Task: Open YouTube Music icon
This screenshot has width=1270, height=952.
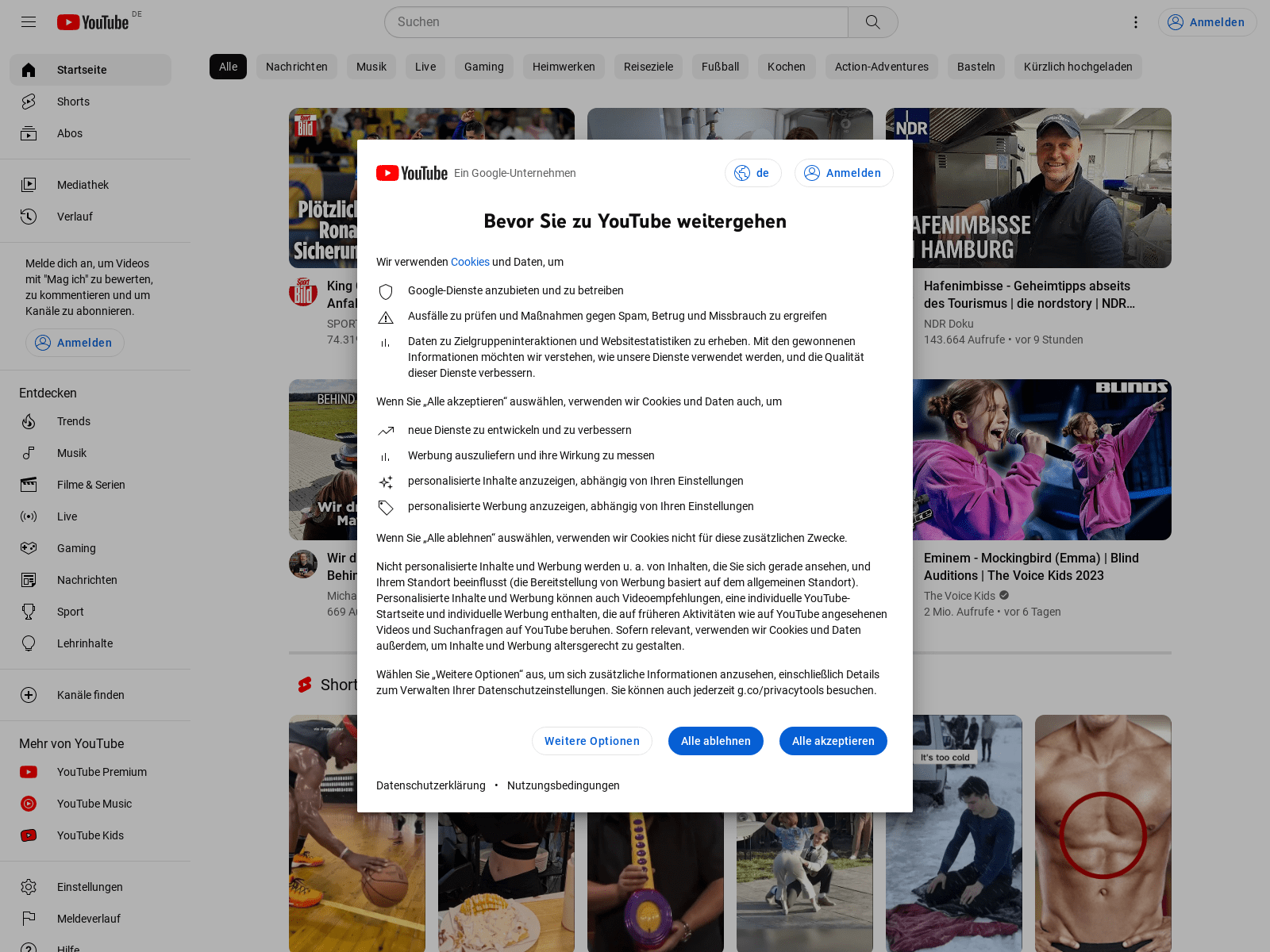Action: (x=29, y=804)
